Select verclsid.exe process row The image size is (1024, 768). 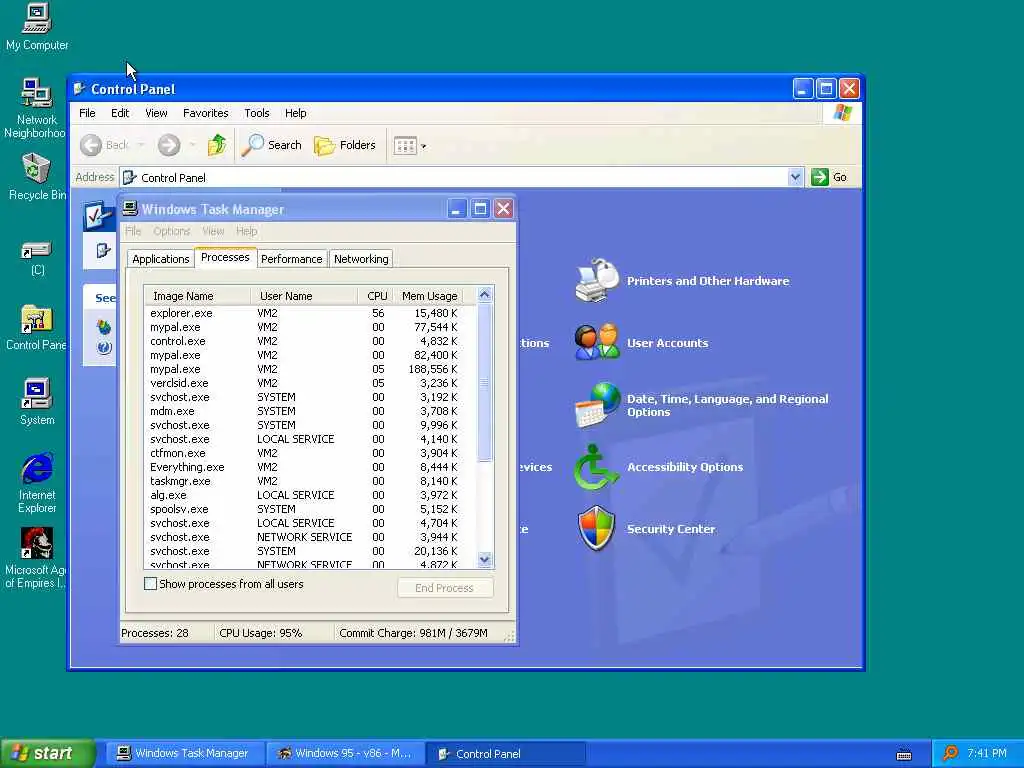click(x=310, y=383)
